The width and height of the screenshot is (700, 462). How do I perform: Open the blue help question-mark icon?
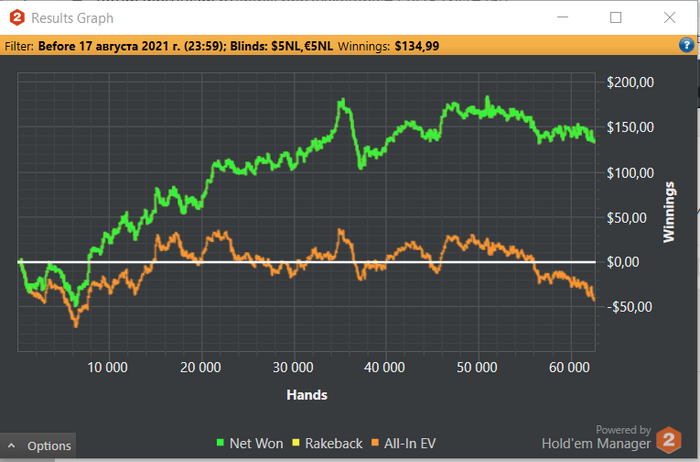(686, 45)
